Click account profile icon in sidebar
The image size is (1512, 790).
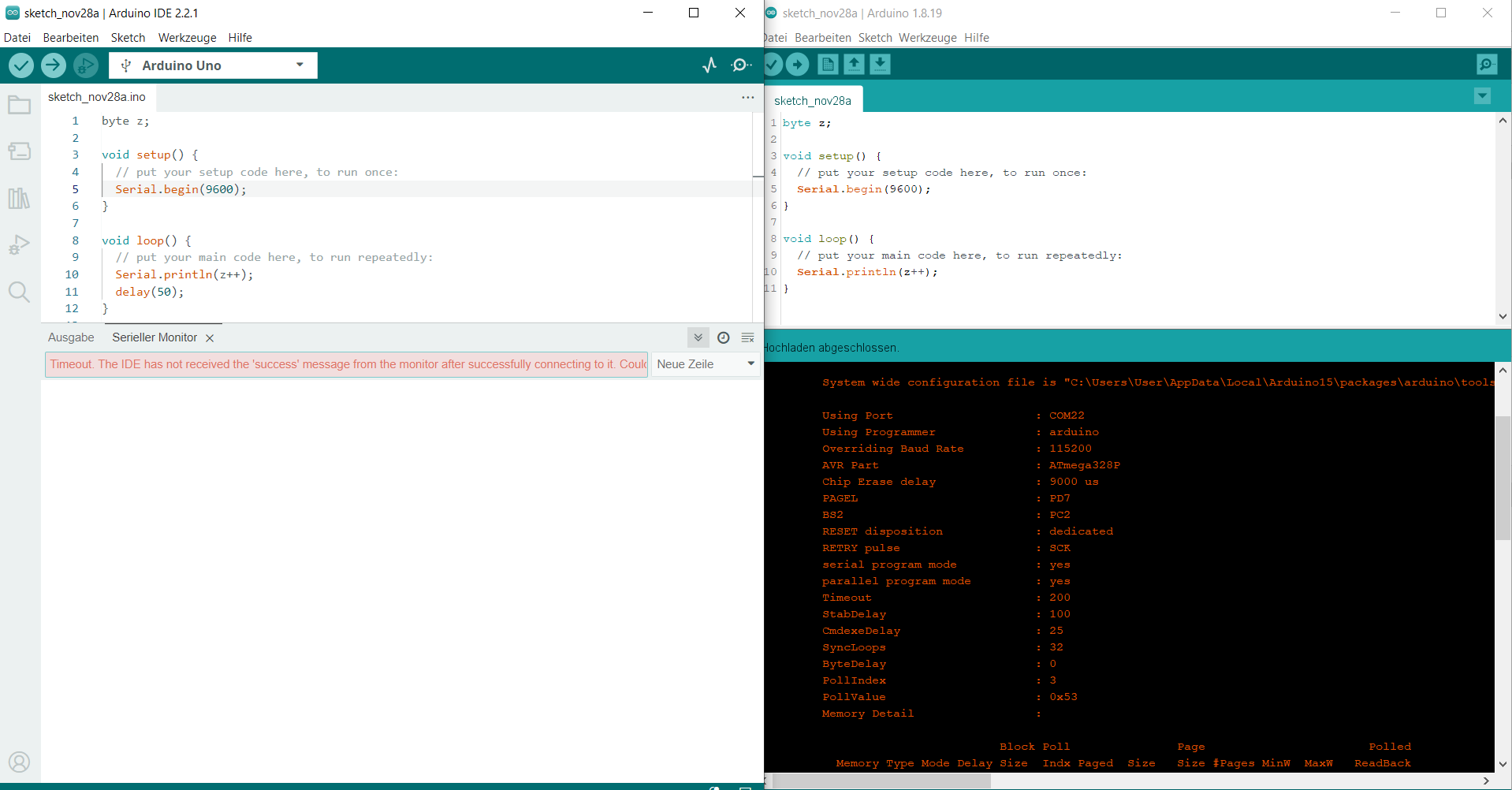[20, 762]
